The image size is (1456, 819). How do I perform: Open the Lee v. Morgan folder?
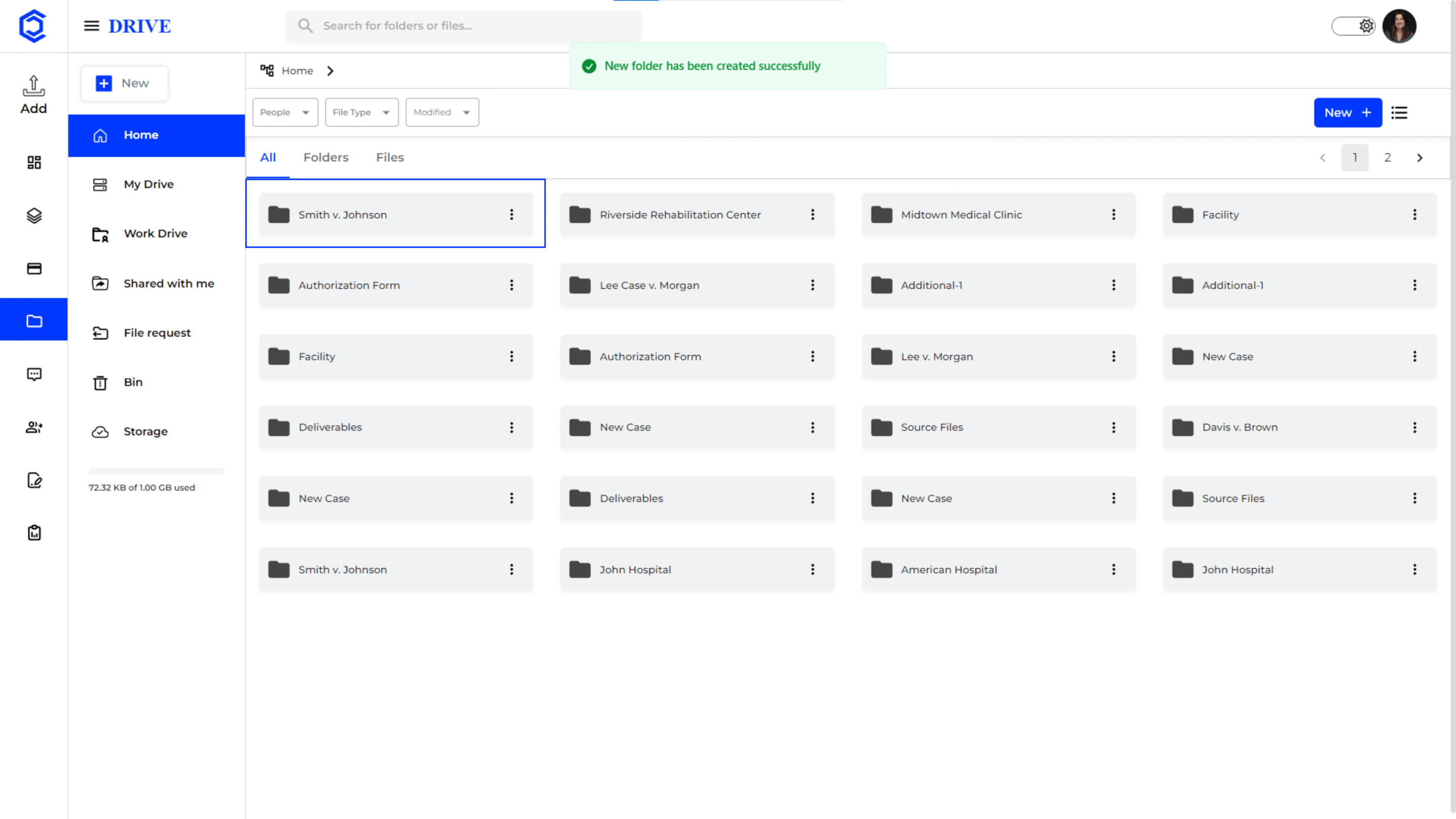(x=998, y=356)
